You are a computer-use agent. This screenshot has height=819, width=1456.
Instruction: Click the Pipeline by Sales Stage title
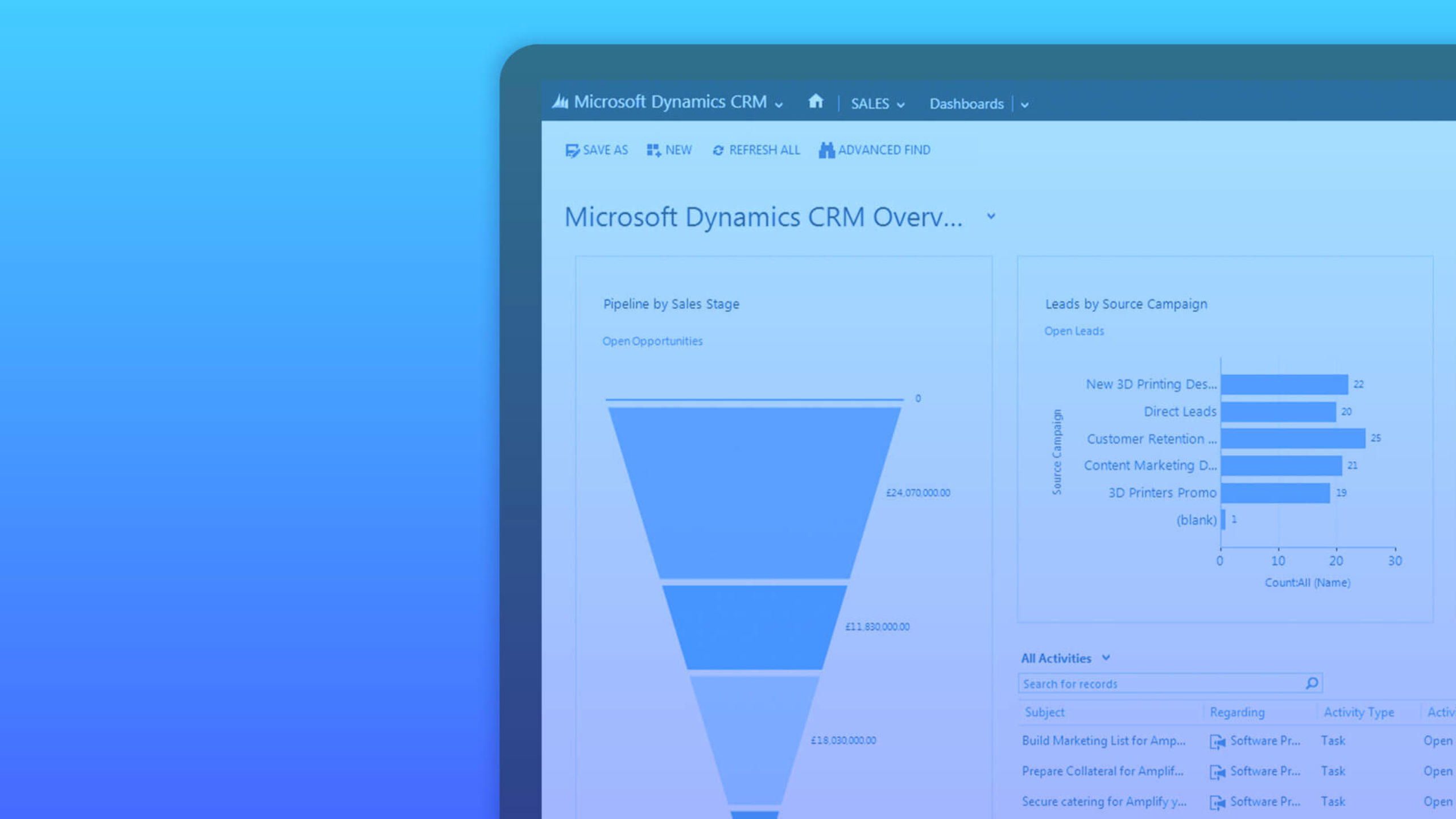[x=671, y=304]
